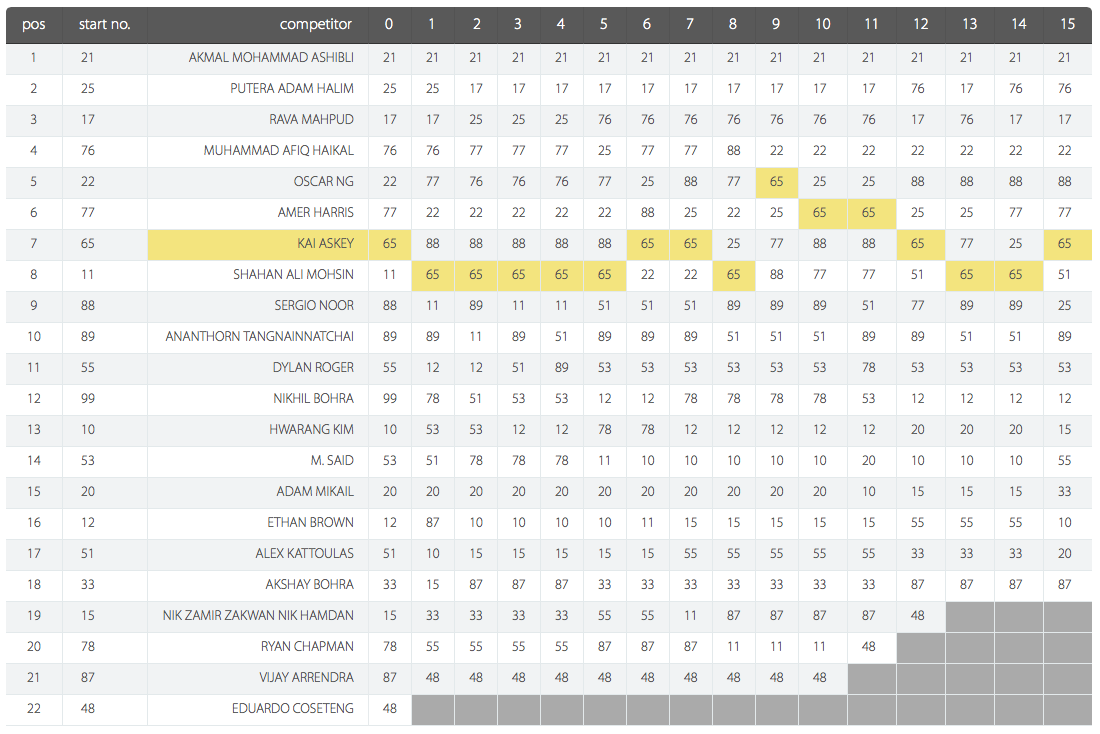Click highlighted 65 in OSCAR NG row

click(x=776, y=181)
